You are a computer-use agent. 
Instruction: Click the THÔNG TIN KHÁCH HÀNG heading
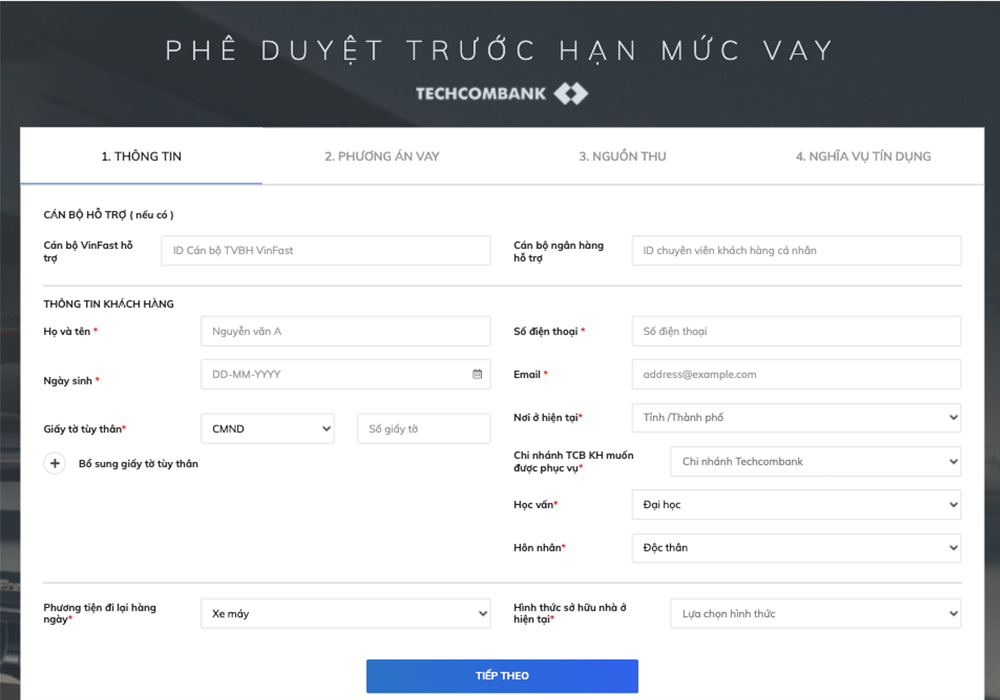click(x=108, y=304)
